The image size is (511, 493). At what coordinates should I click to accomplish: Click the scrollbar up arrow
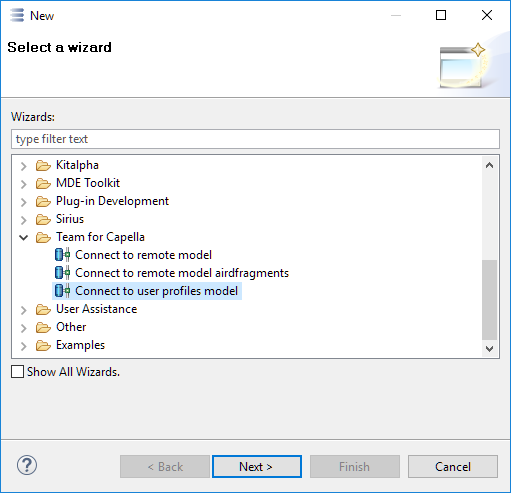pyautogui.click(x=489, y=165)
